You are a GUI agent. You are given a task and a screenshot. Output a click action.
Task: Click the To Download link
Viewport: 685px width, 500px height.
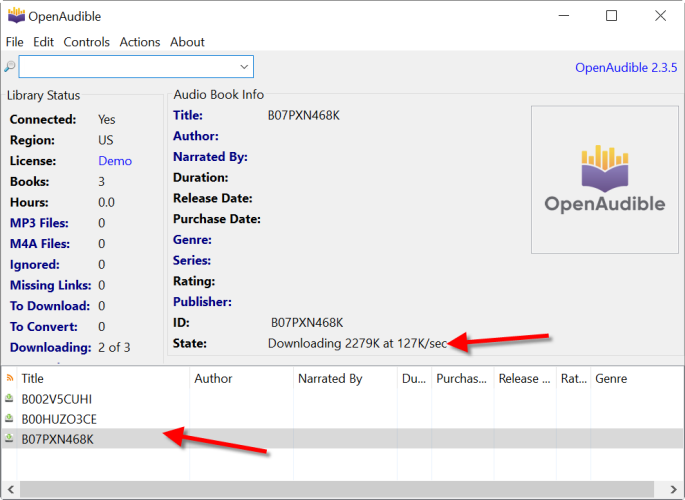(x=50, y=306)
